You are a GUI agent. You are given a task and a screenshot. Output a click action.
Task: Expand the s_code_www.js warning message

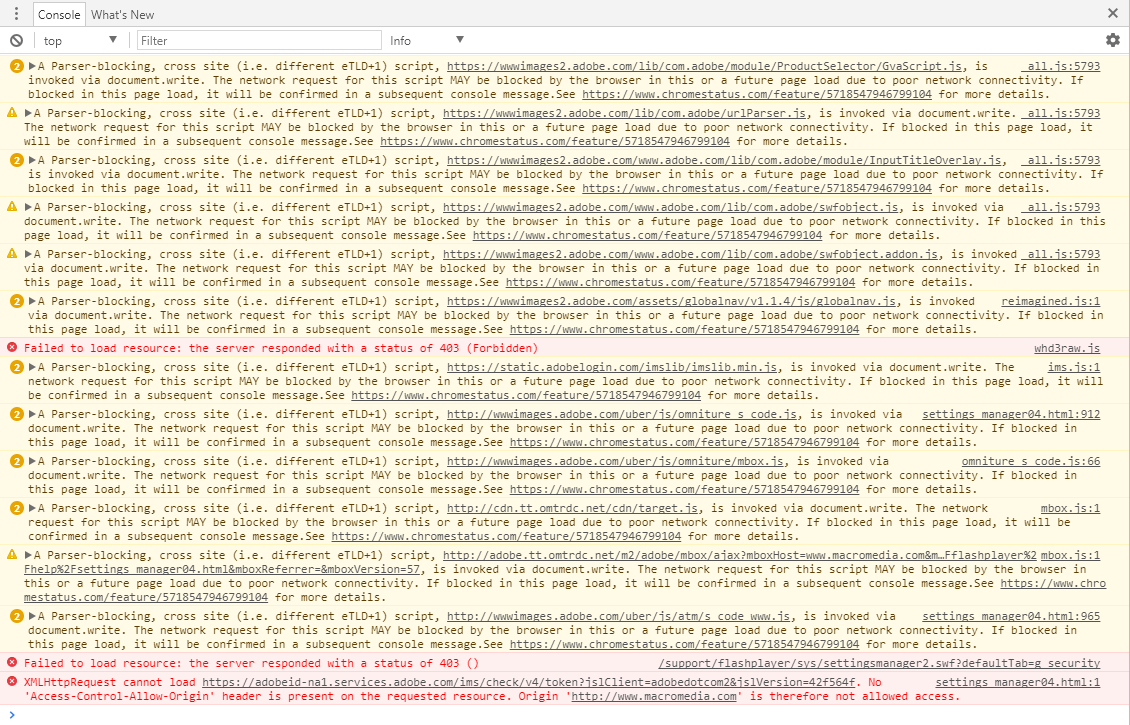tap(32, 616)
